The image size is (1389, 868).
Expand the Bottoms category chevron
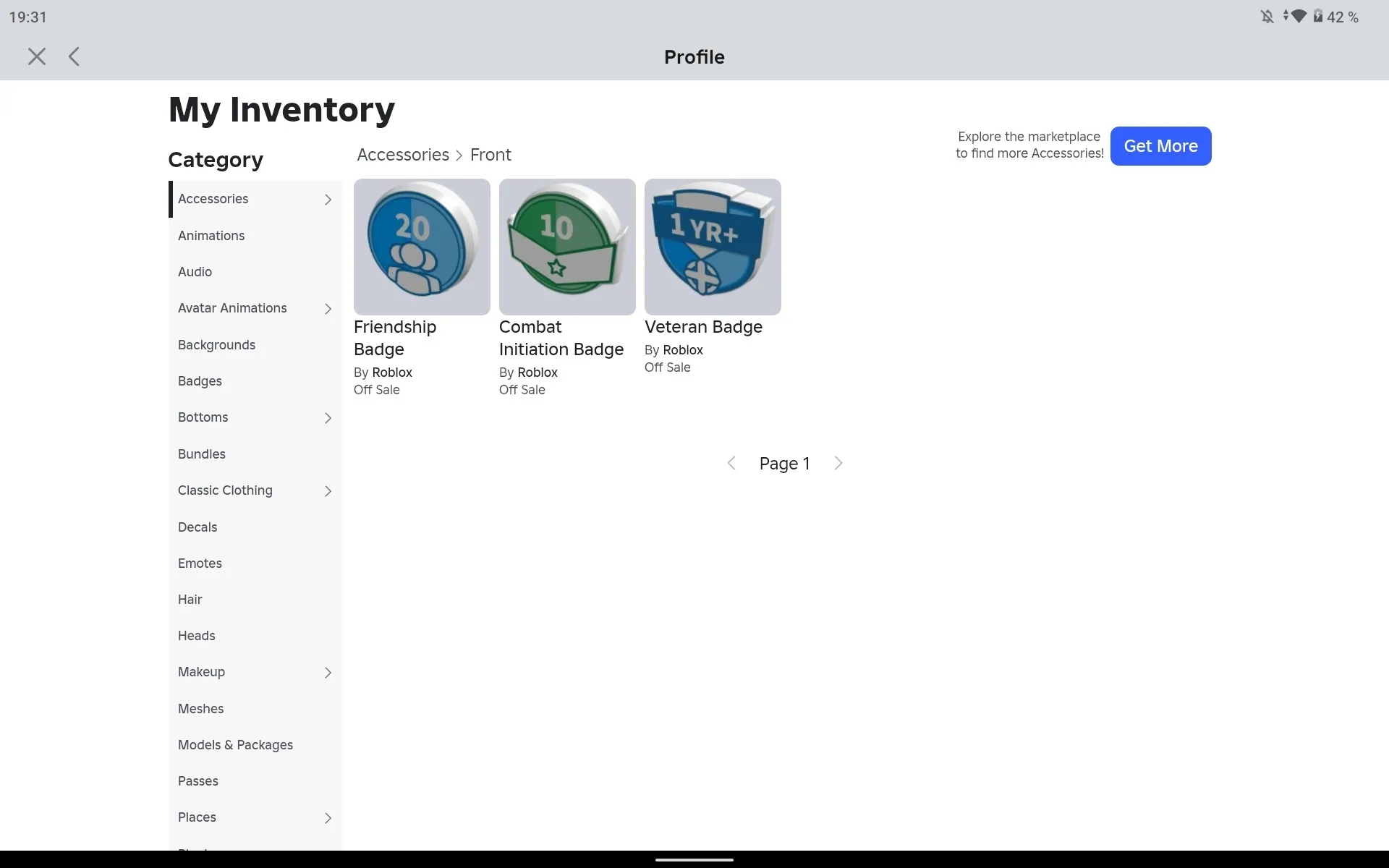click(328, 418)
